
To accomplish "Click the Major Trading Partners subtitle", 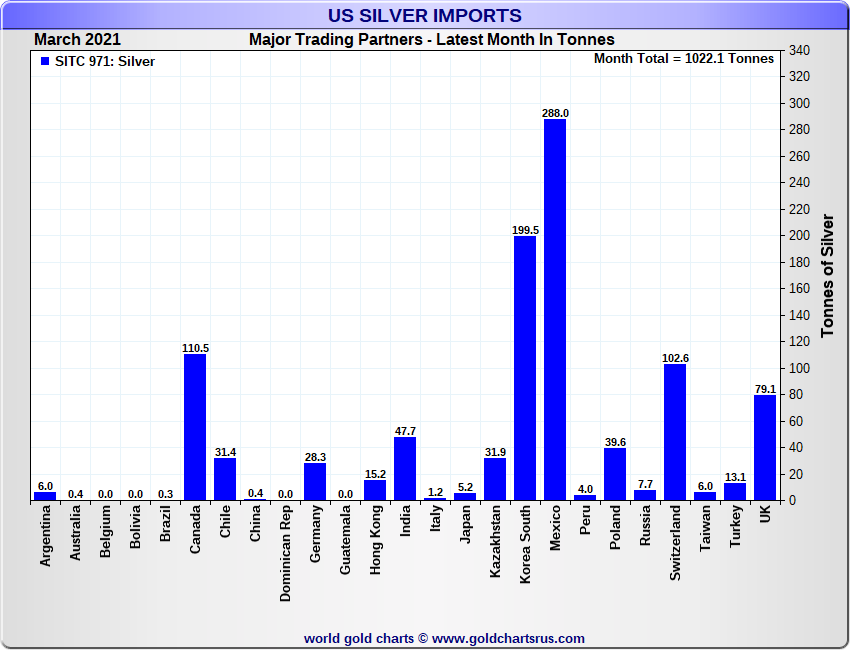I will tap(431, 40).
